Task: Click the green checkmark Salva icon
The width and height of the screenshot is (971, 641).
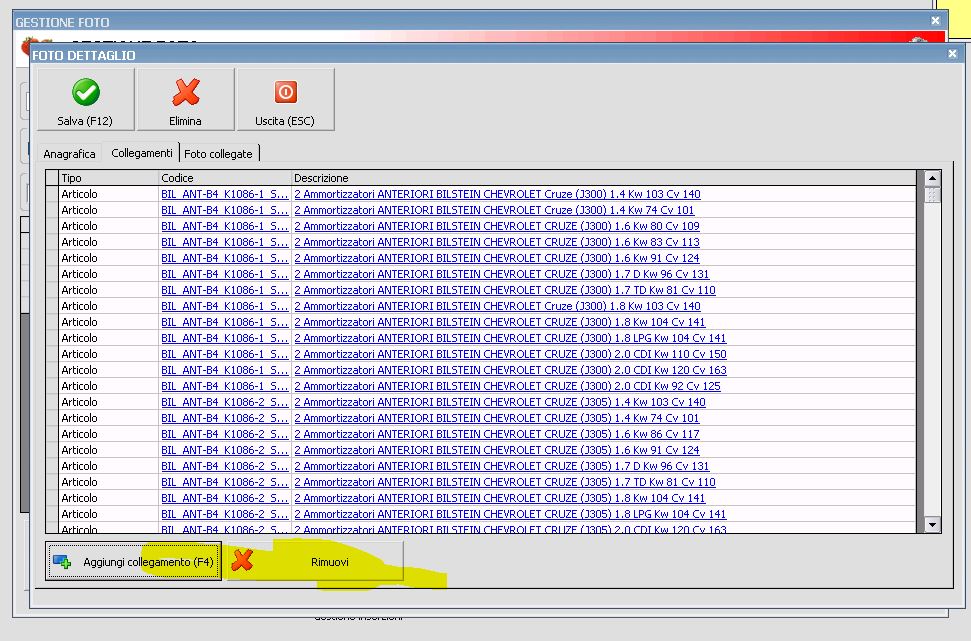Action: [x=86, y=92]
